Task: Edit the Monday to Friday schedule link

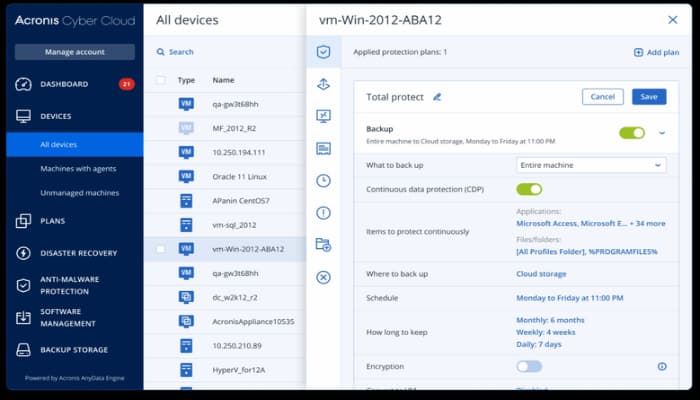Action: (570, 298)
